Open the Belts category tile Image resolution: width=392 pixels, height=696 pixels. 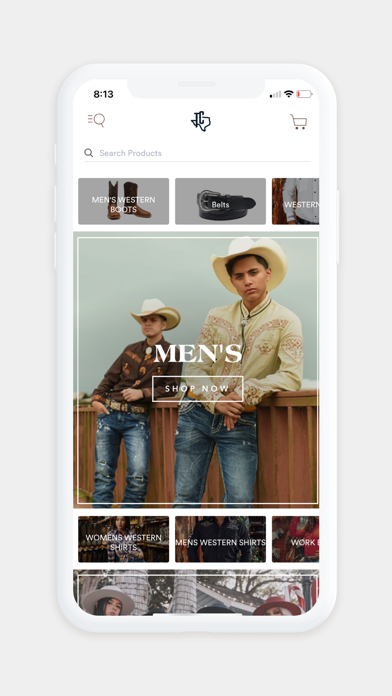pyautogui.click(x=220, y=201)
